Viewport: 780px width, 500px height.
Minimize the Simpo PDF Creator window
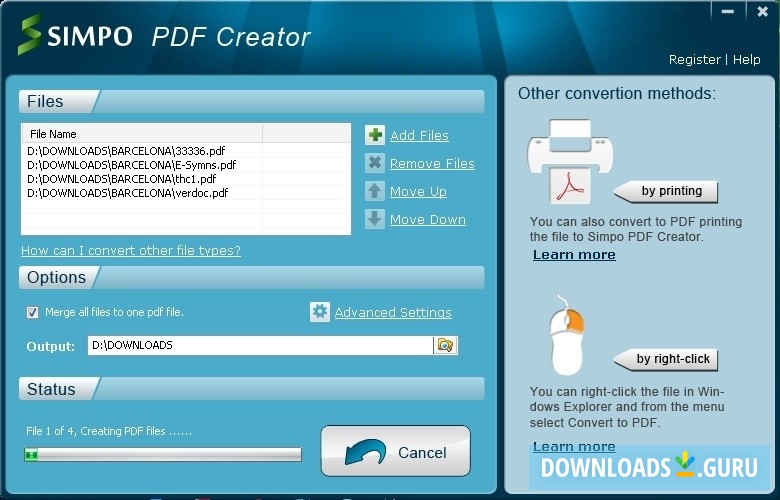[x=728, y=11]
